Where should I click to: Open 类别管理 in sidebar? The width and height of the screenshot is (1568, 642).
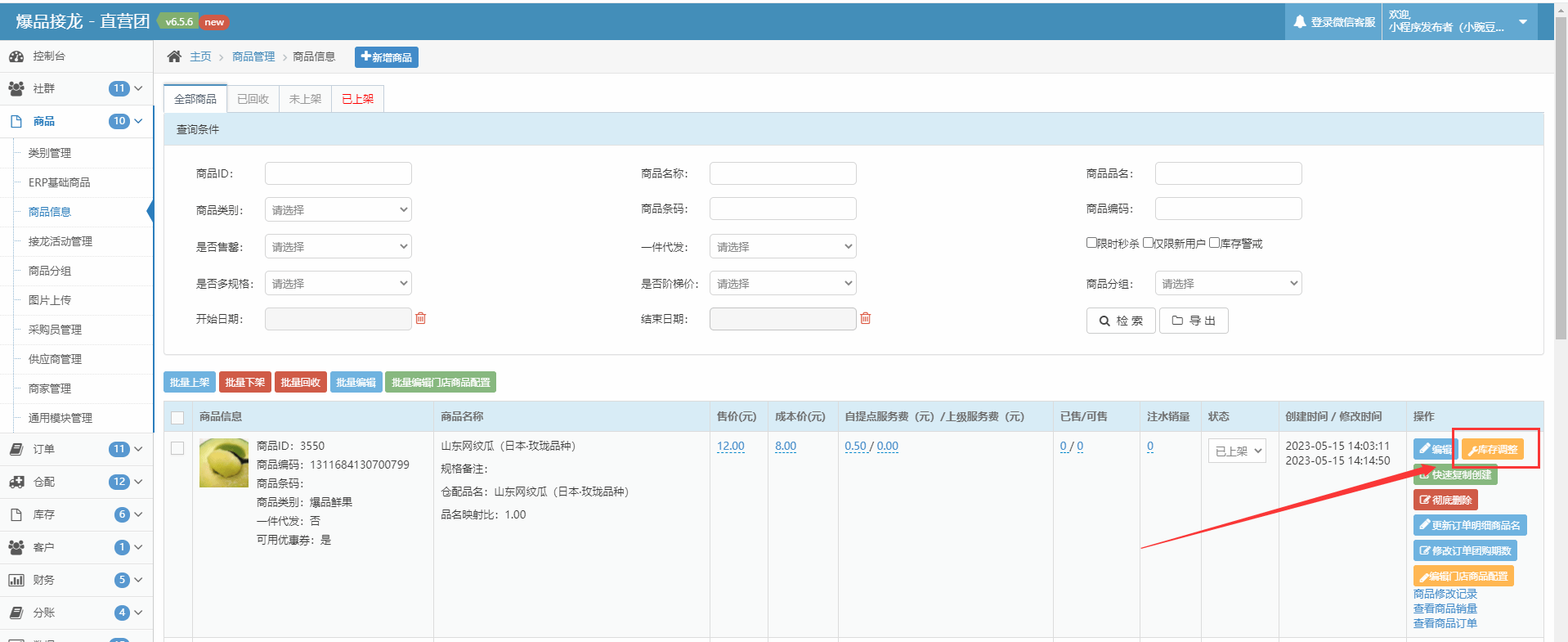(50, 153)
